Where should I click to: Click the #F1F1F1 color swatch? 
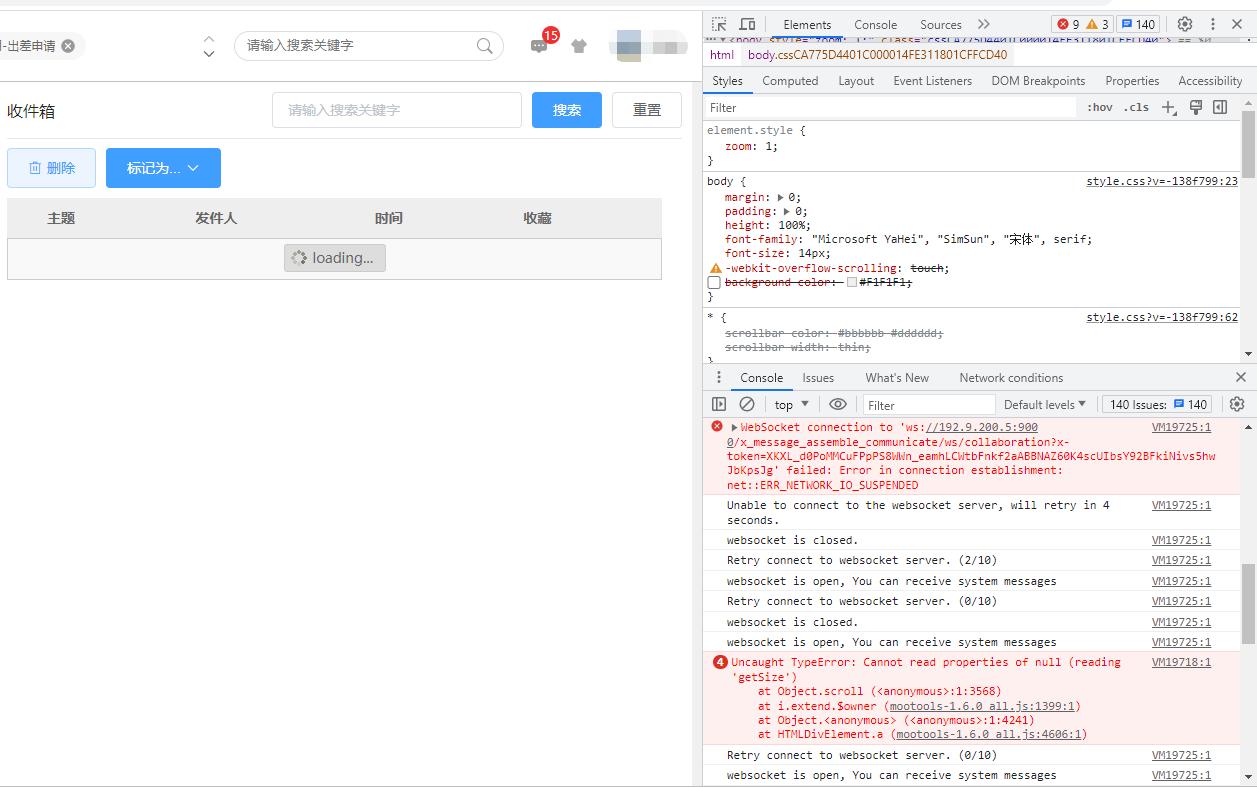click(x=852, y=283)
